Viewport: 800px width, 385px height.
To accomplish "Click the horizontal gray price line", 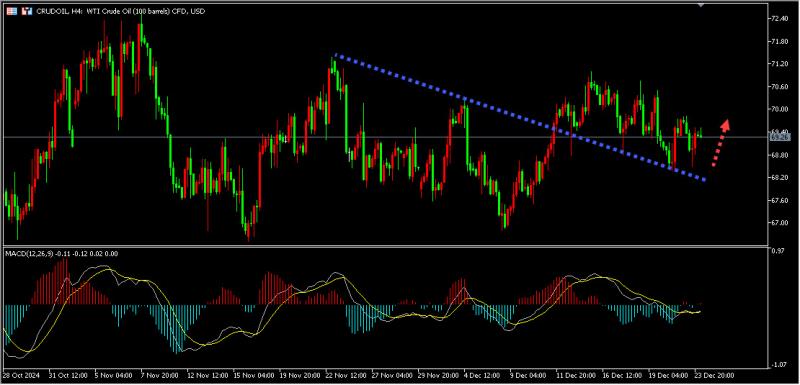I will click(387, 137).
